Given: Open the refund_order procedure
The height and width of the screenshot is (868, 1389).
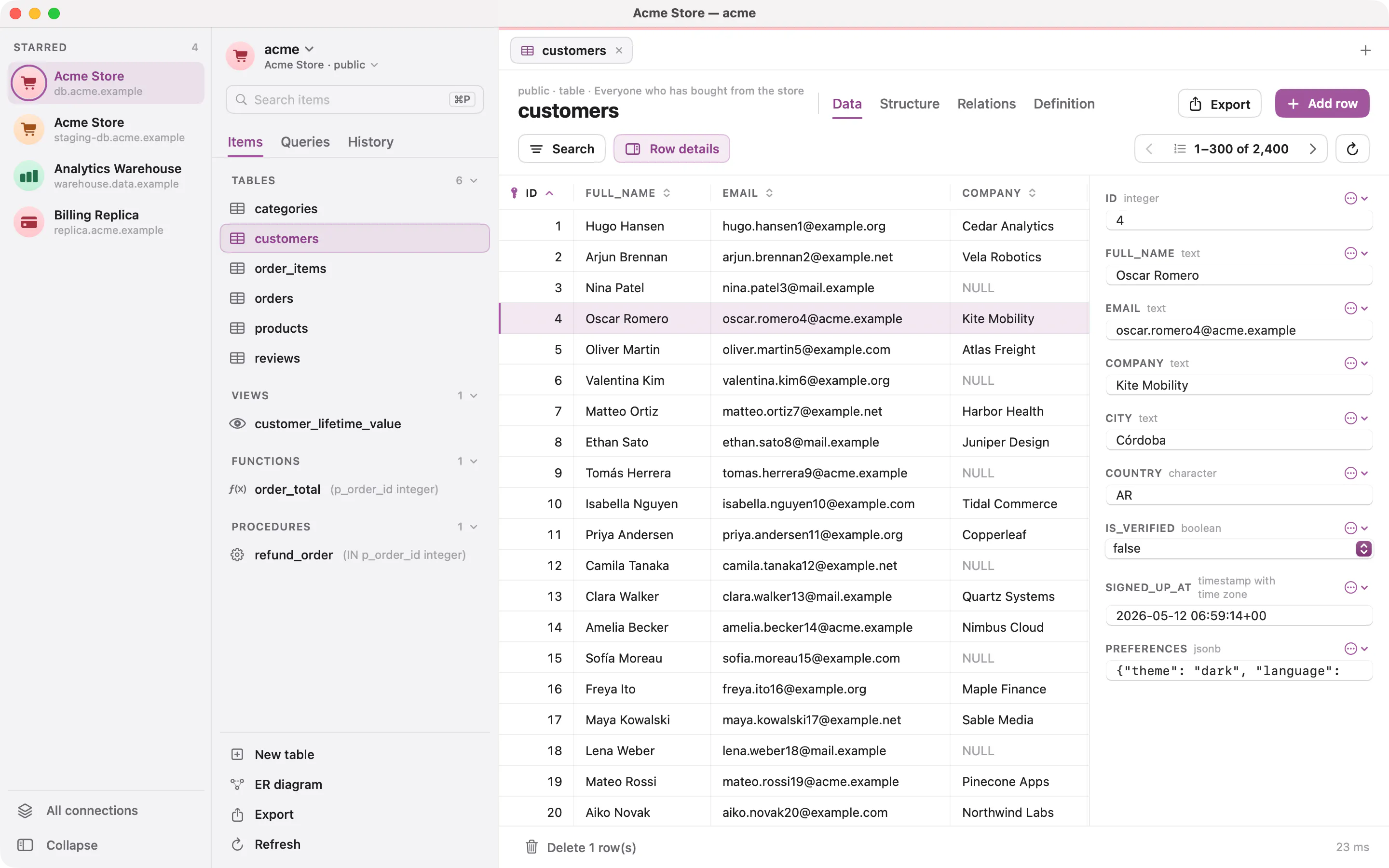Looking at the screenshot, I should tap(354, 555).
